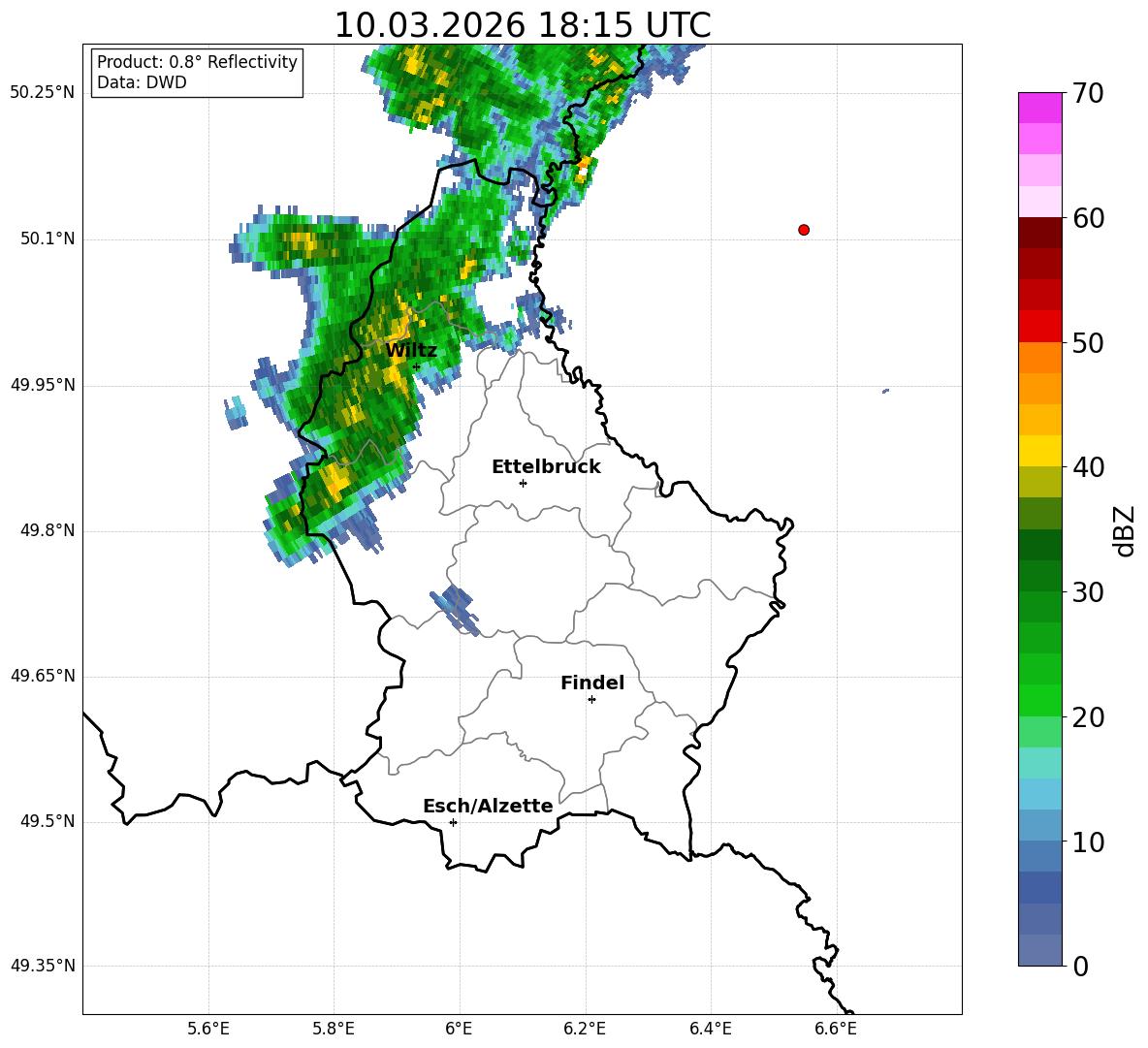Screen dimensions: 1148x1048
Task: Click the bright red colorbar segment near 50
Action: (x=1039, y=327)
